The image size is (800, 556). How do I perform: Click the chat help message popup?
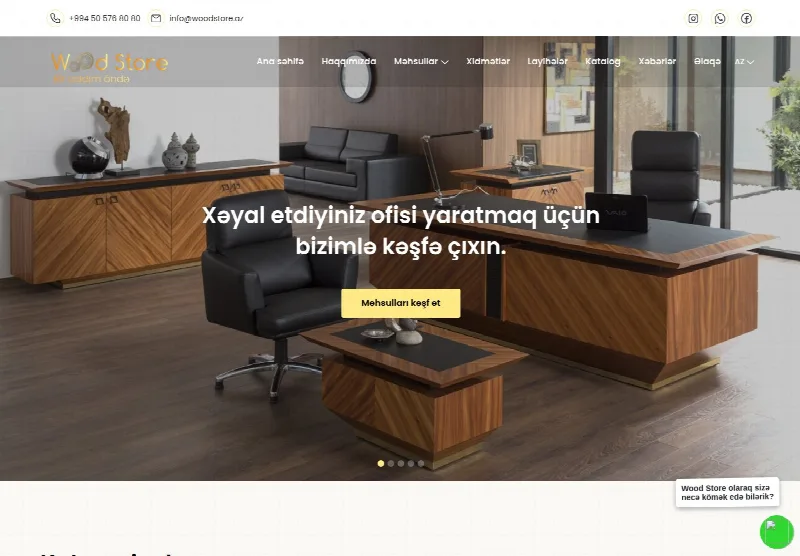point(727,492)
